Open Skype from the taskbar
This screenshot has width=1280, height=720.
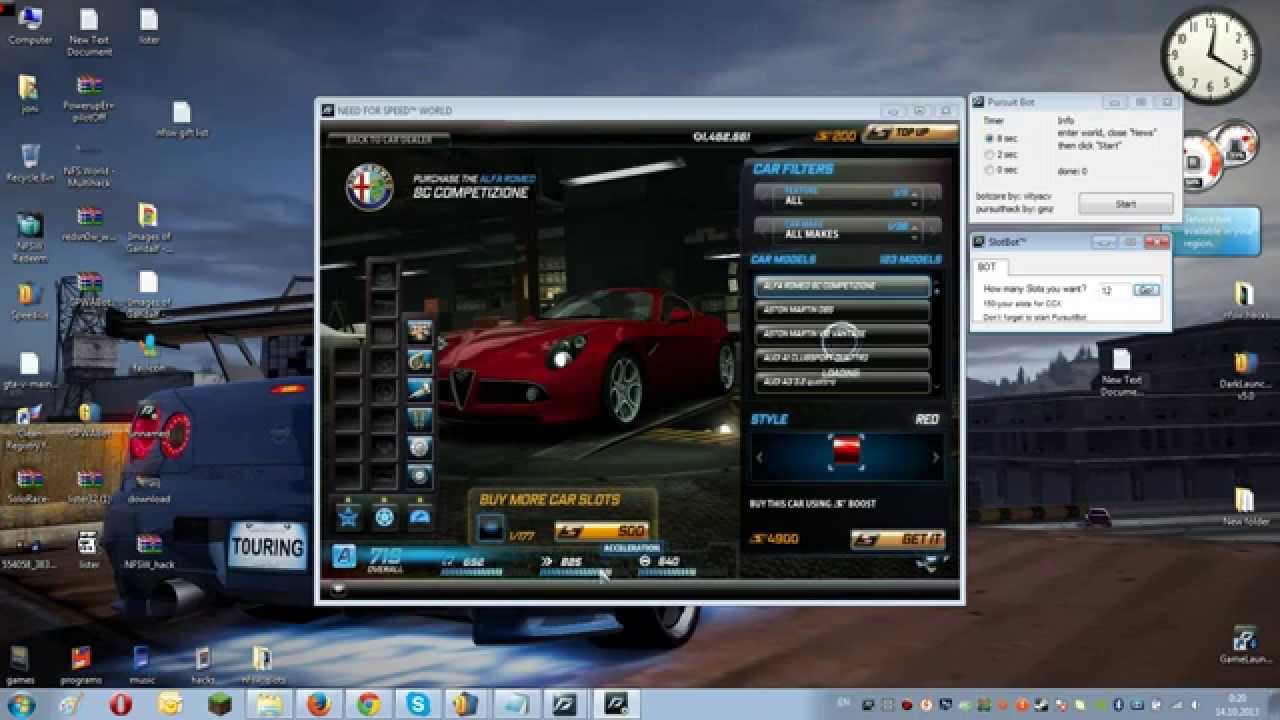pyautogui.click(x=417, y=705)
